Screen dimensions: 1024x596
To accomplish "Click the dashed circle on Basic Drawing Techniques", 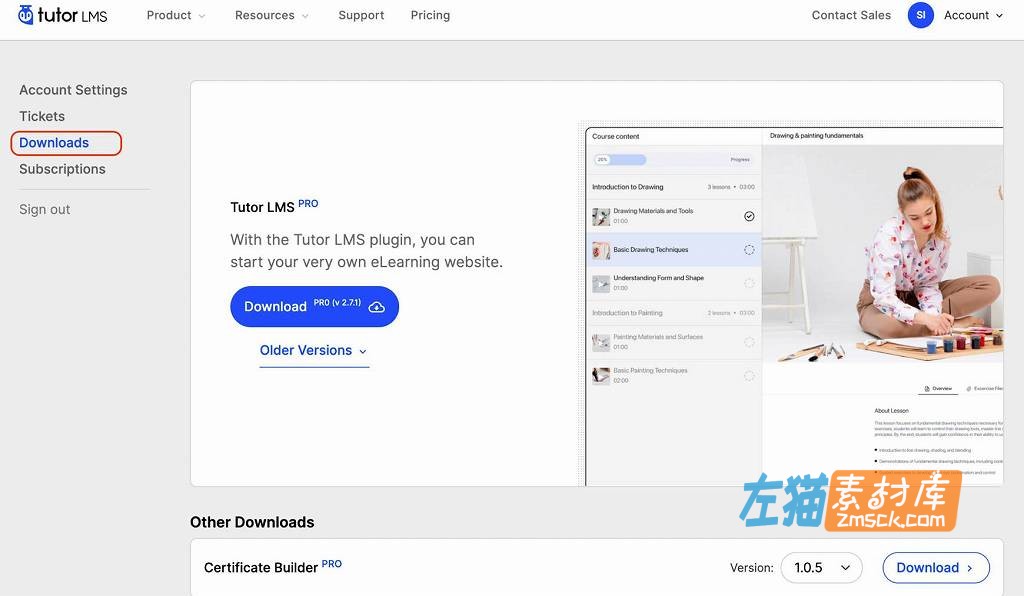I will pyautogui.click(x=750, y=248).
